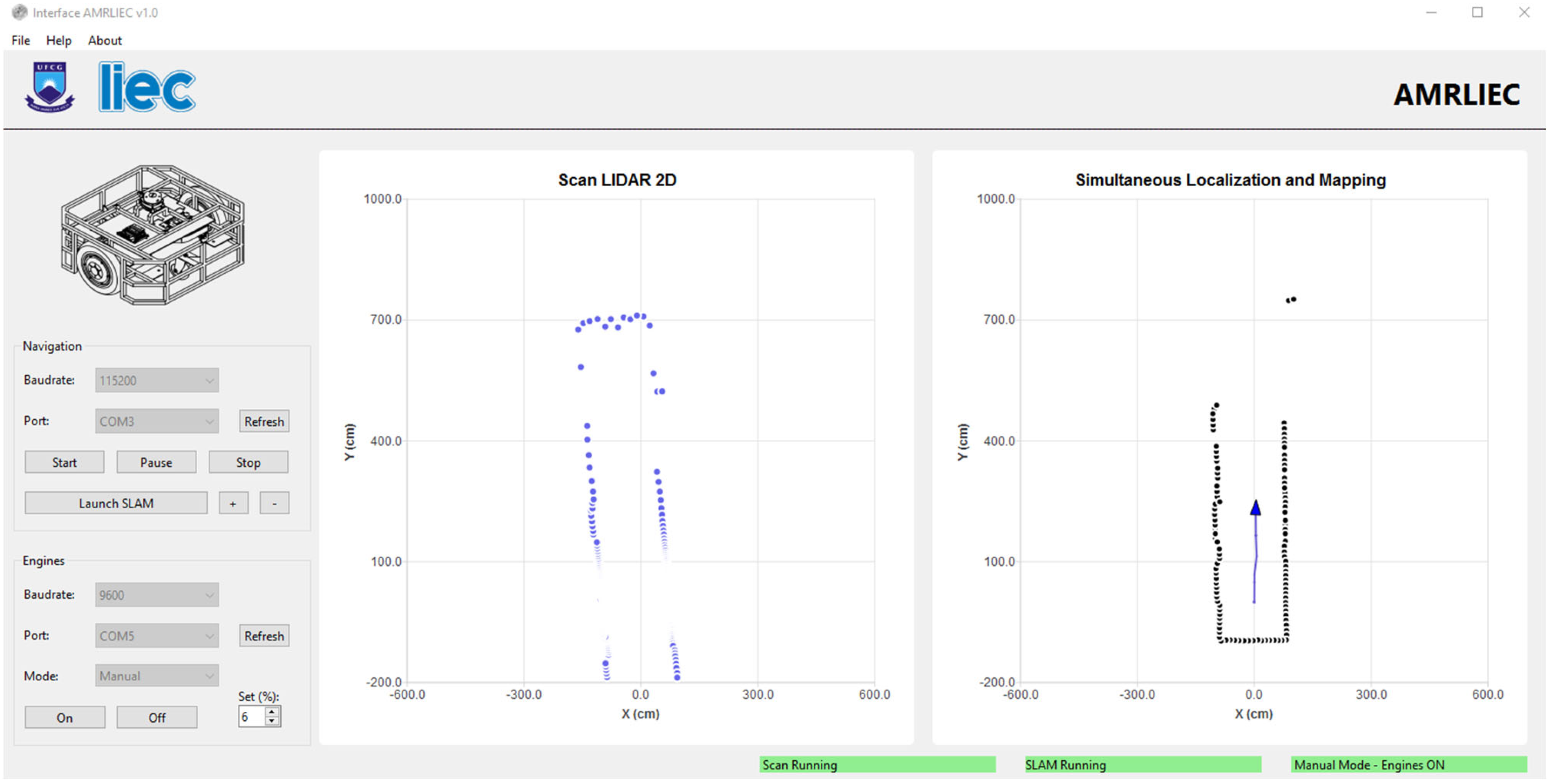Click the robot chassis illustration
The image size is (1549, 784).
pyautogui.click(x=153, y=234)
